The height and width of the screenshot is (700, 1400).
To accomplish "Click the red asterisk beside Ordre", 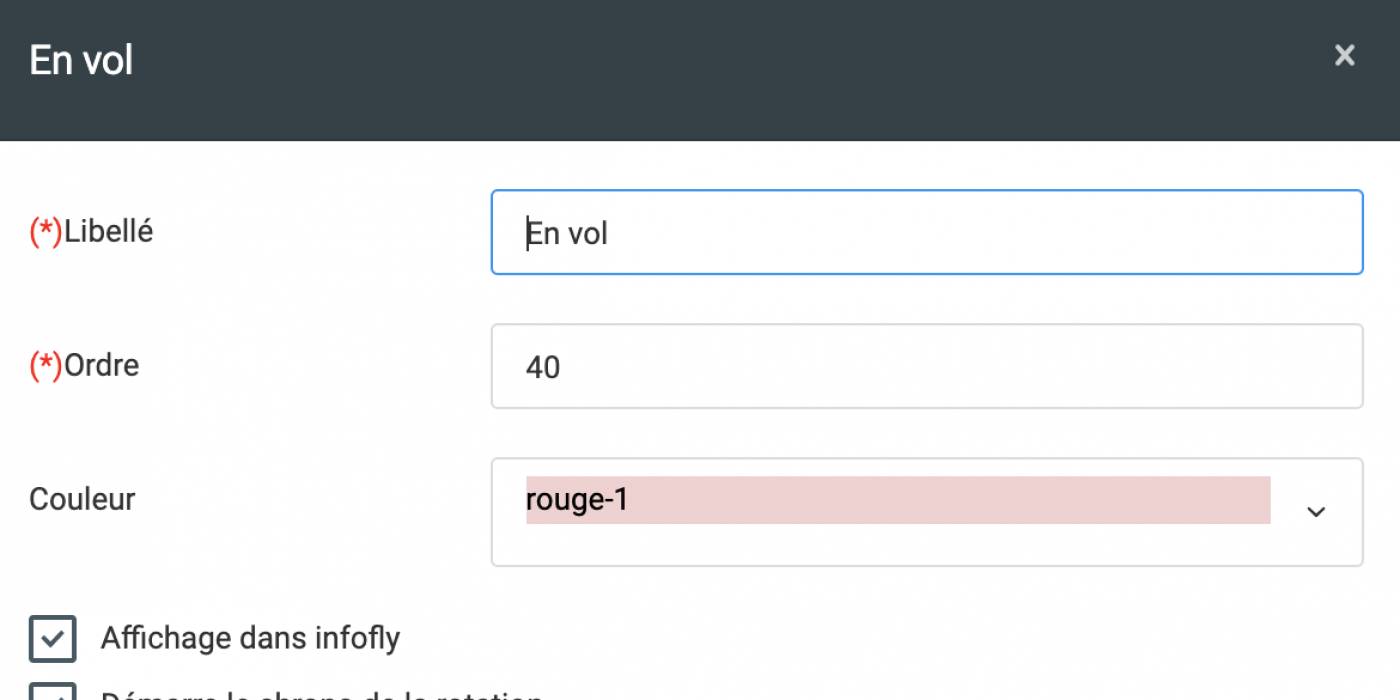I will point(46,366).
